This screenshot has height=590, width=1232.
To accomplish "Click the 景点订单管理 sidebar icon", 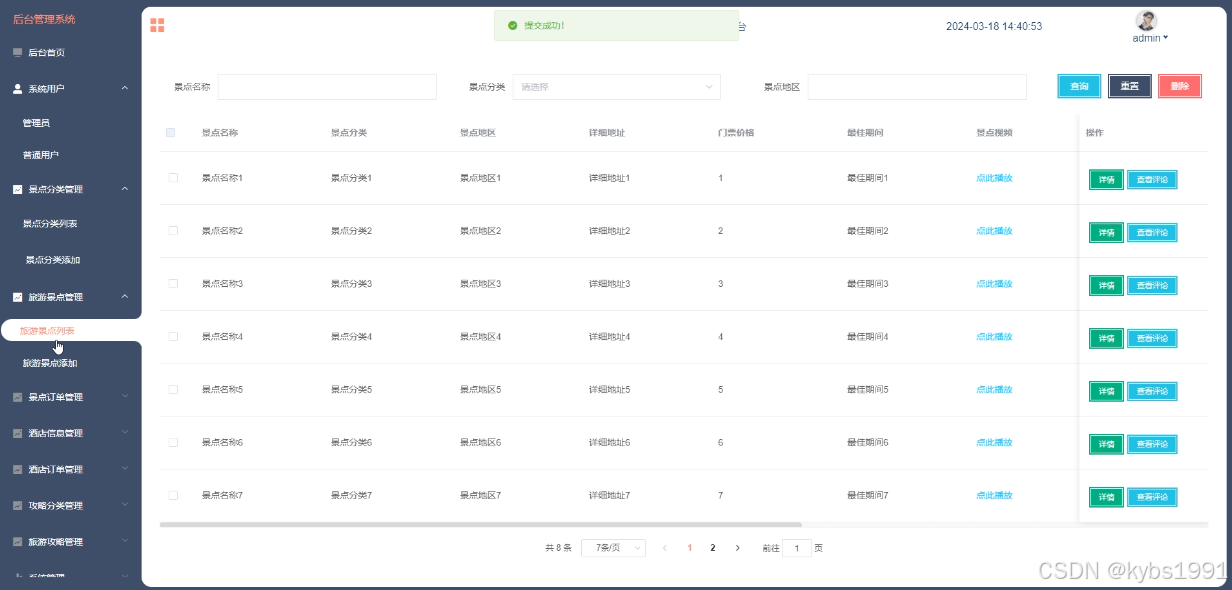I will coord(17,397).
